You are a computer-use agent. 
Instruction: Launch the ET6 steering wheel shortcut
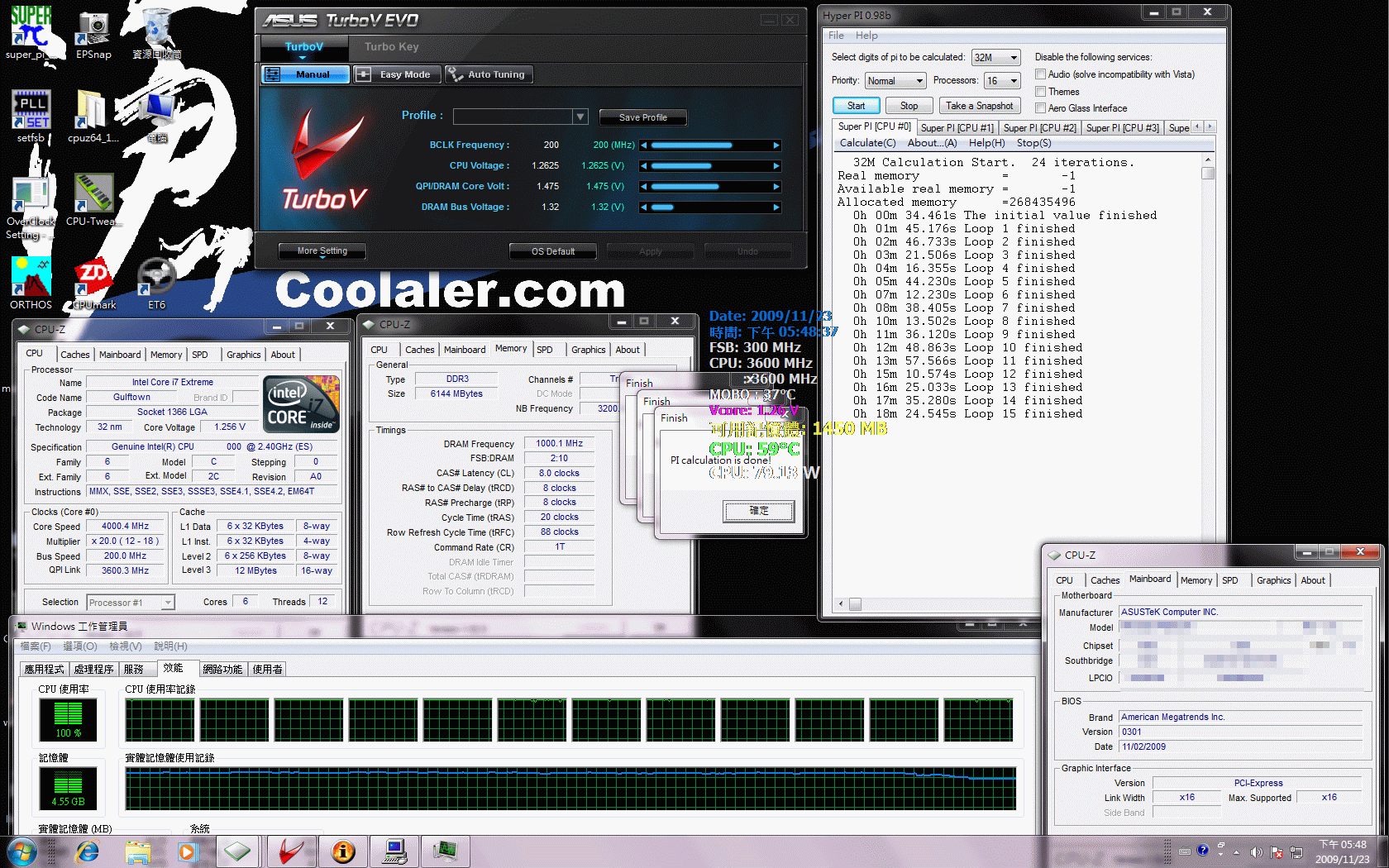(x=156, y=283)
